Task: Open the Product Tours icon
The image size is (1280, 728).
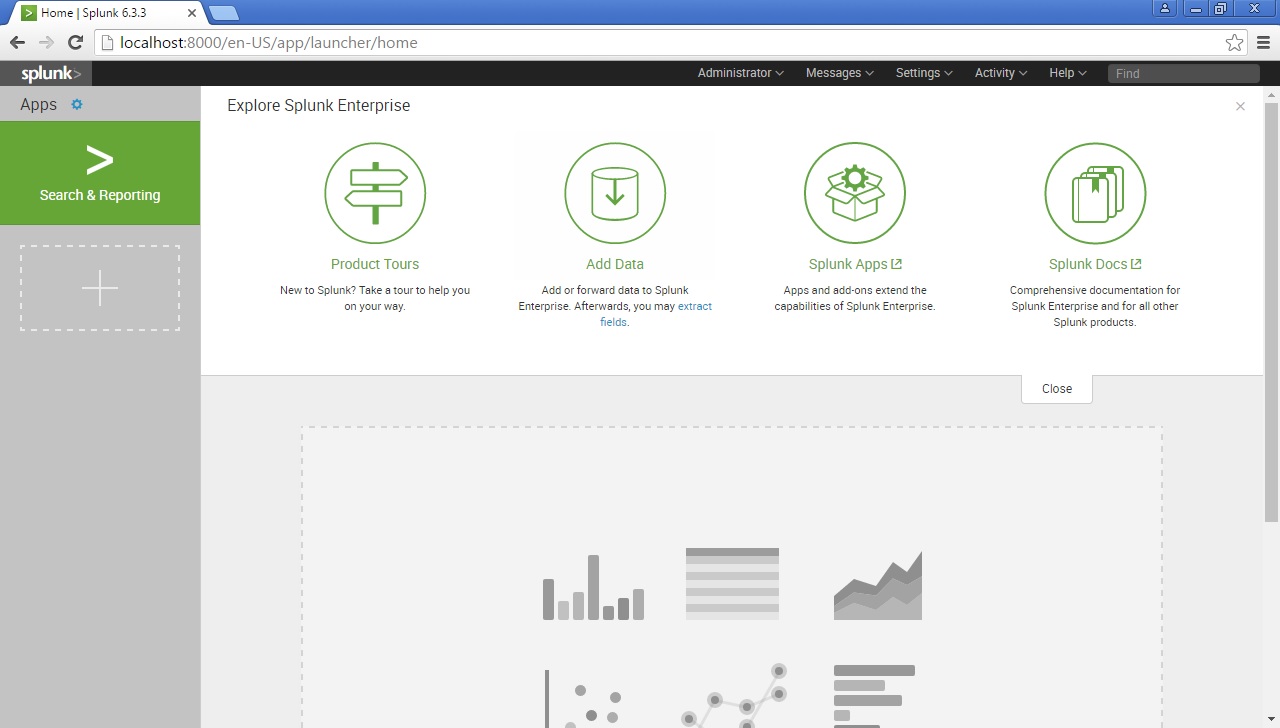Action: tap(375, 193)
